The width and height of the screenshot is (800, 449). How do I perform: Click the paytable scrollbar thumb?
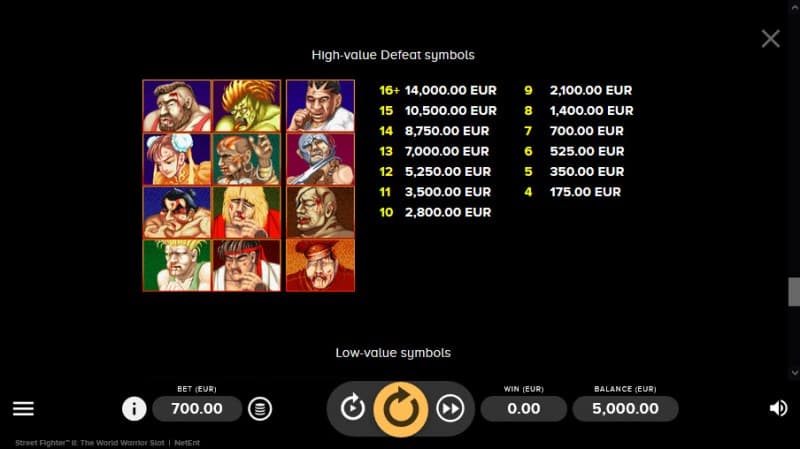coord(794,292)
